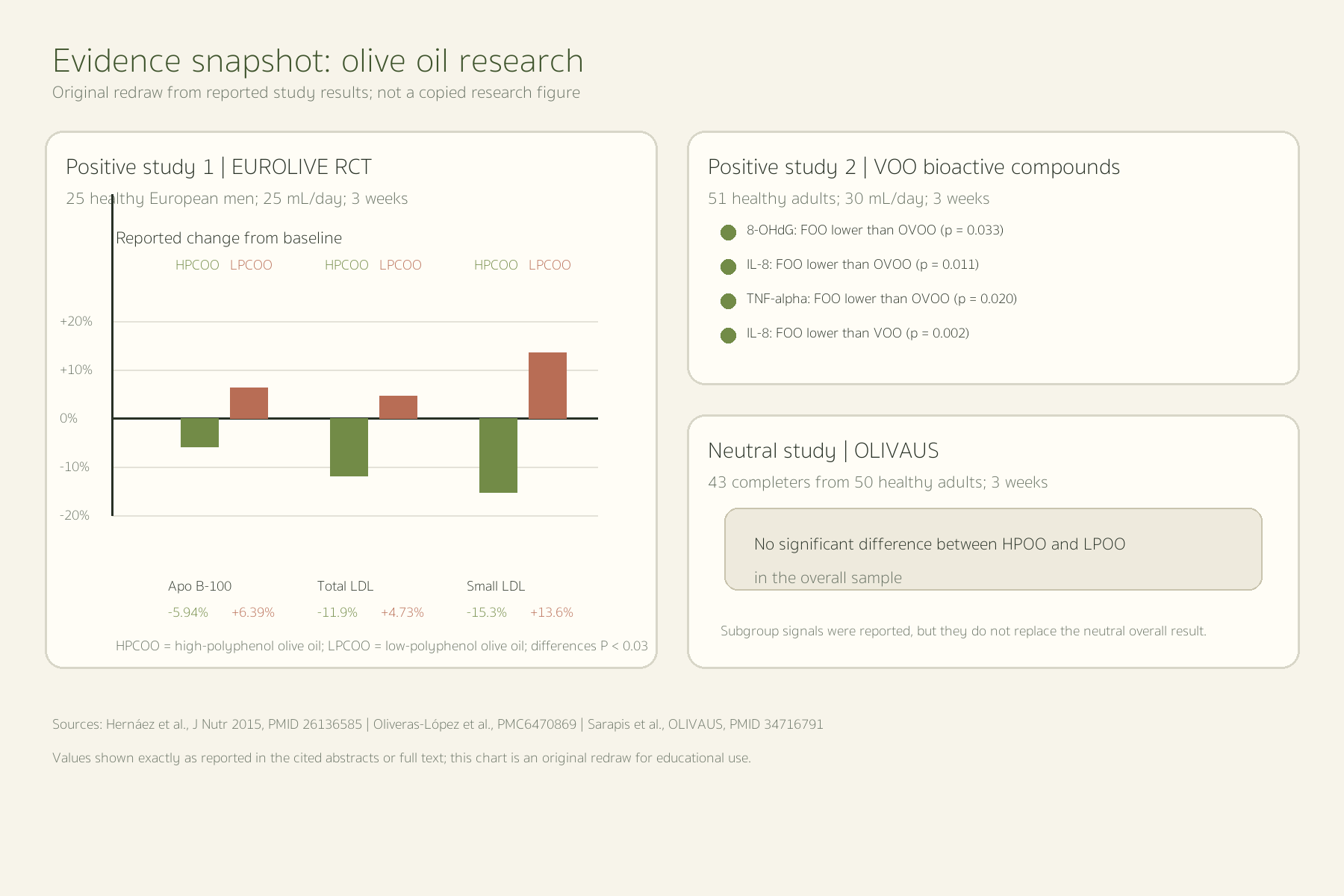Select the Positive study 2 VOO heading
This screenshot has width=1344, height=896.
point(914,167)
